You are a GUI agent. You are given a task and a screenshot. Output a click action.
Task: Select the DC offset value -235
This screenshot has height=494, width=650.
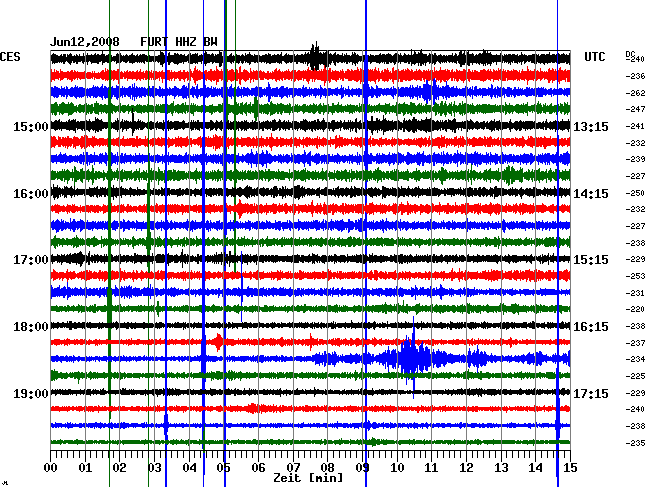[635, 443]
